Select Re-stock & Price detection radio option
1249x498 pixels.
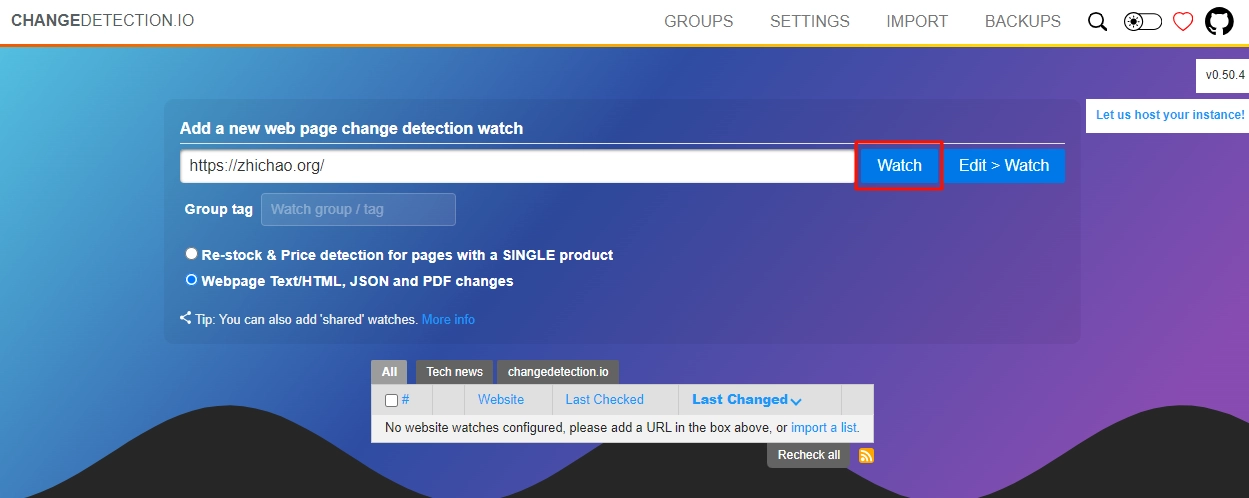pos(191,254)
